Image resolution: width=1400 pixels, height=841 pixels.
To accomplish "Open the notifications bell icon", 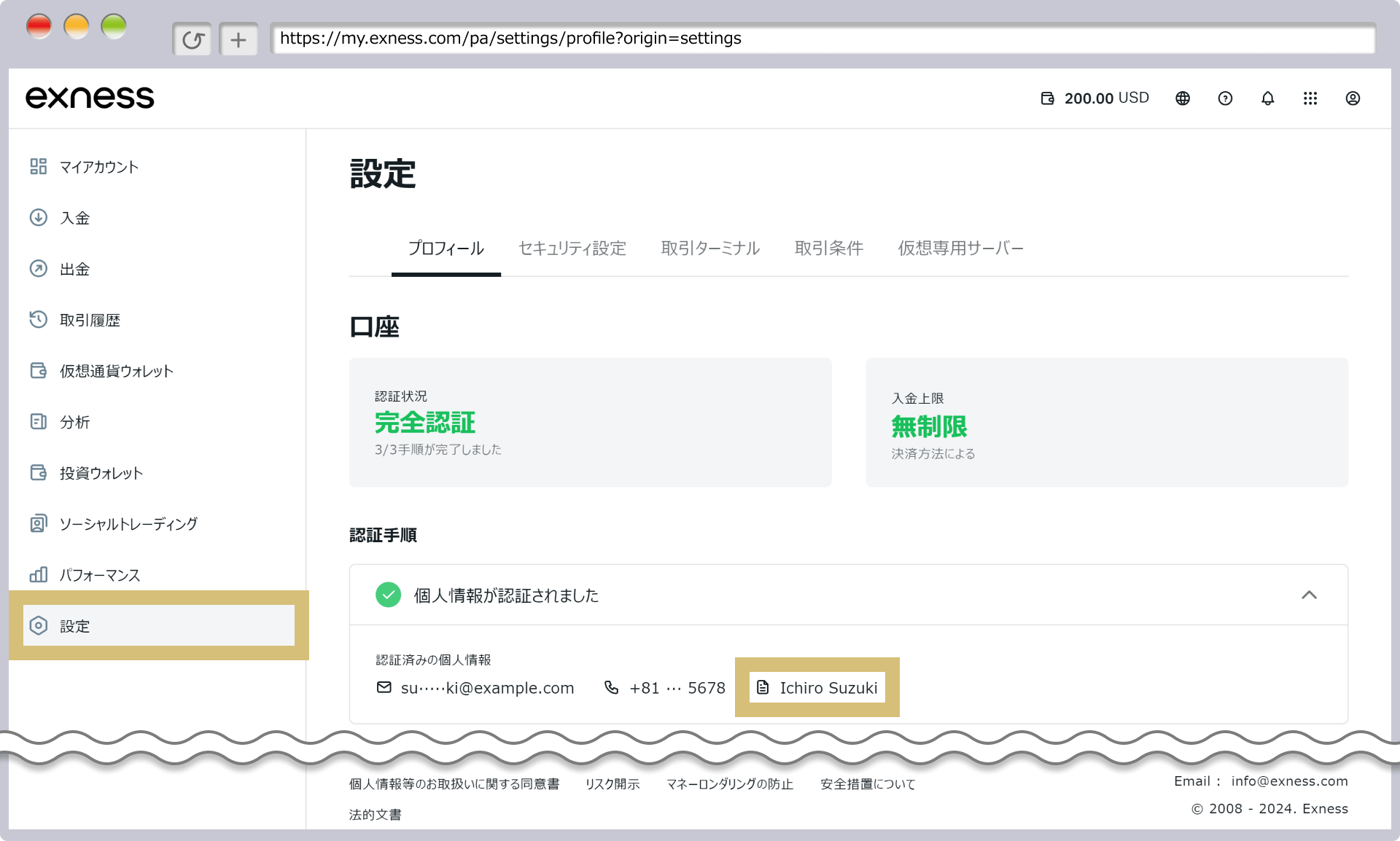I will (1268, 98).
